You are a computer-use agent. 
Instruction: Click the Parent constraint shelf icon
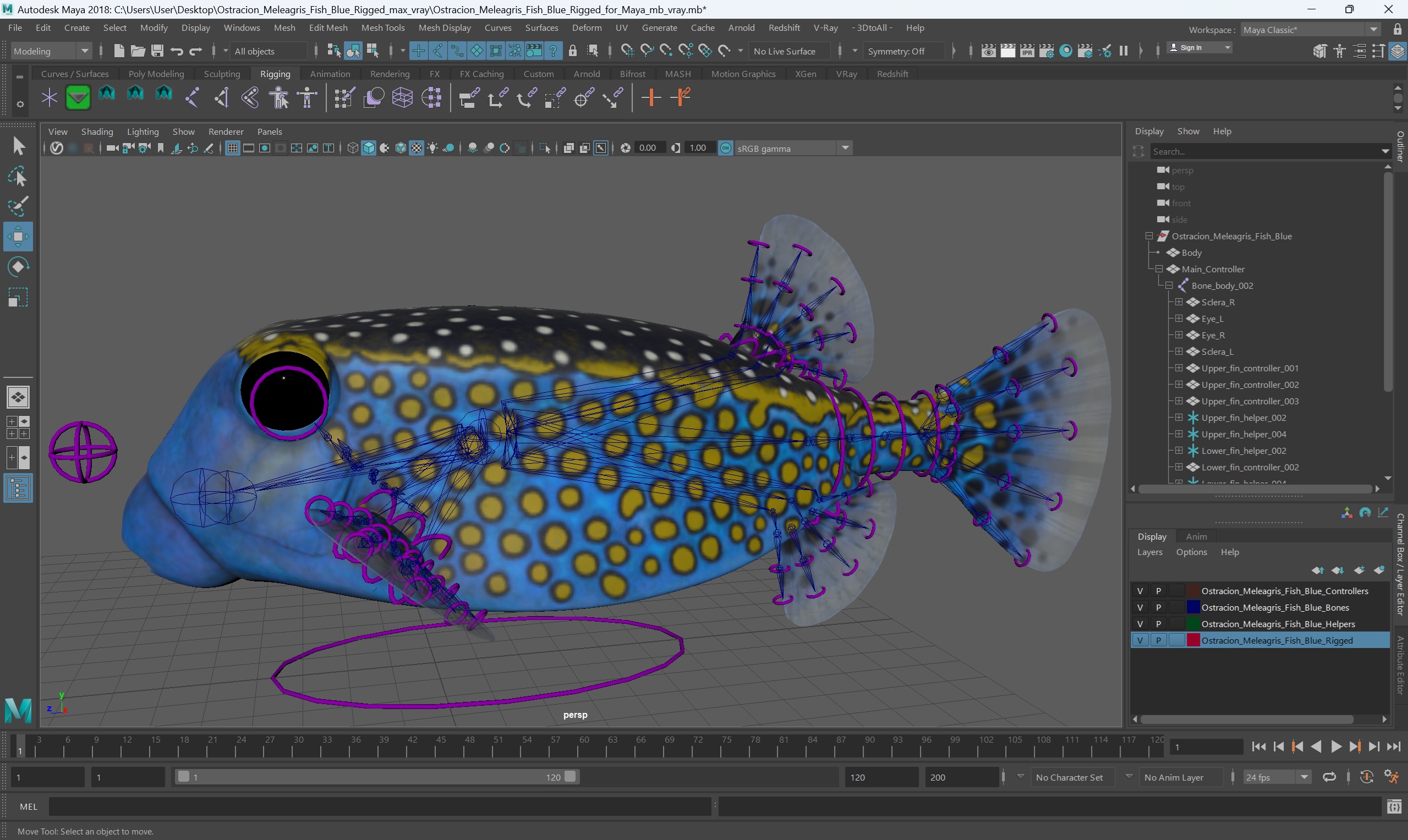[469, 98]
